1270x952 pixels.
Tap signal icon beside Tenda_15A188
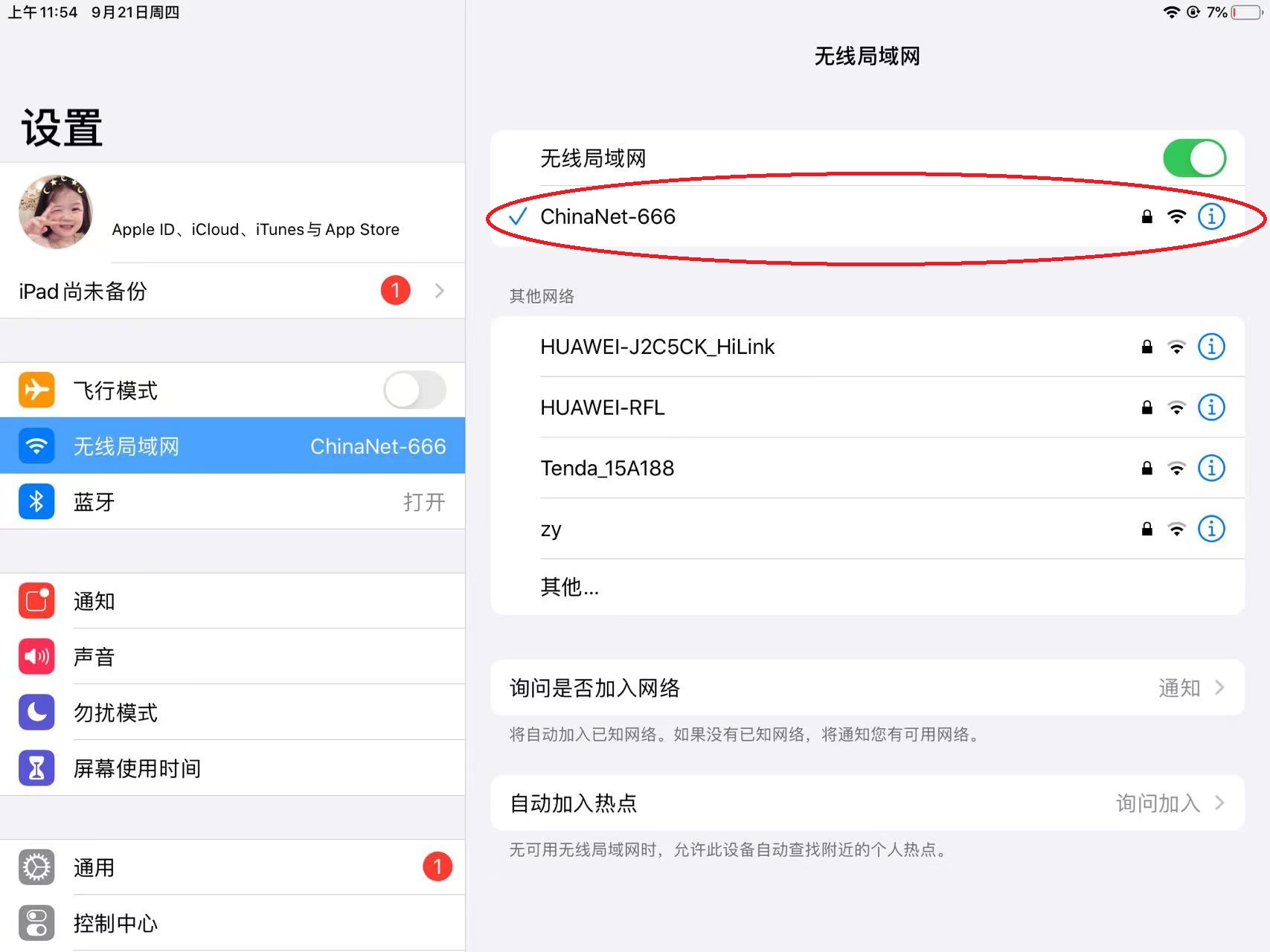coord(1176,468)
